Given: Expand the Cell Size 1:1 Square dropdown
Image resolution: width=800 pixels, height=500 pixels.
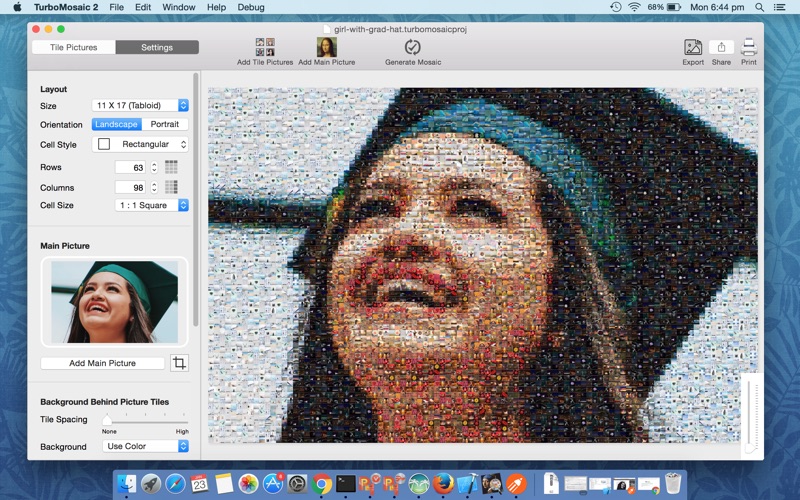Looking at the screenshot, I should pyautogui.click(x=152, y=205).
